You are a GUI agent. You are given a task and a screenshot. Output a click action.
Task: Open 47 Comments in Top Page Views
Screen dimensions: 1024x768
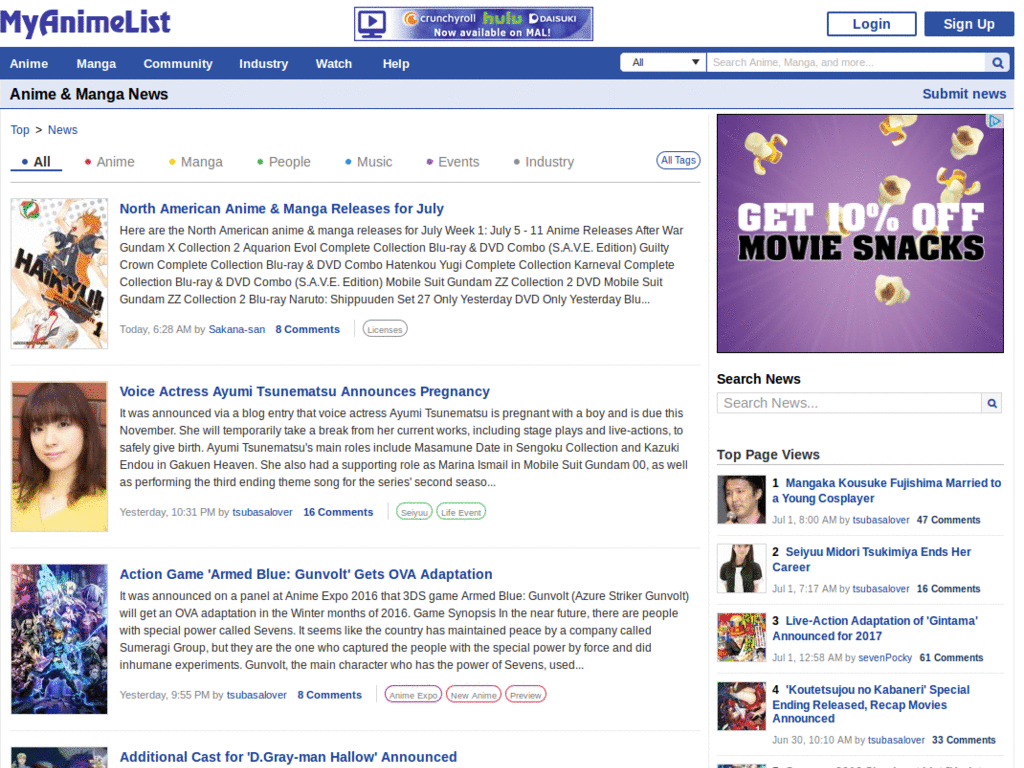[948, 520]
